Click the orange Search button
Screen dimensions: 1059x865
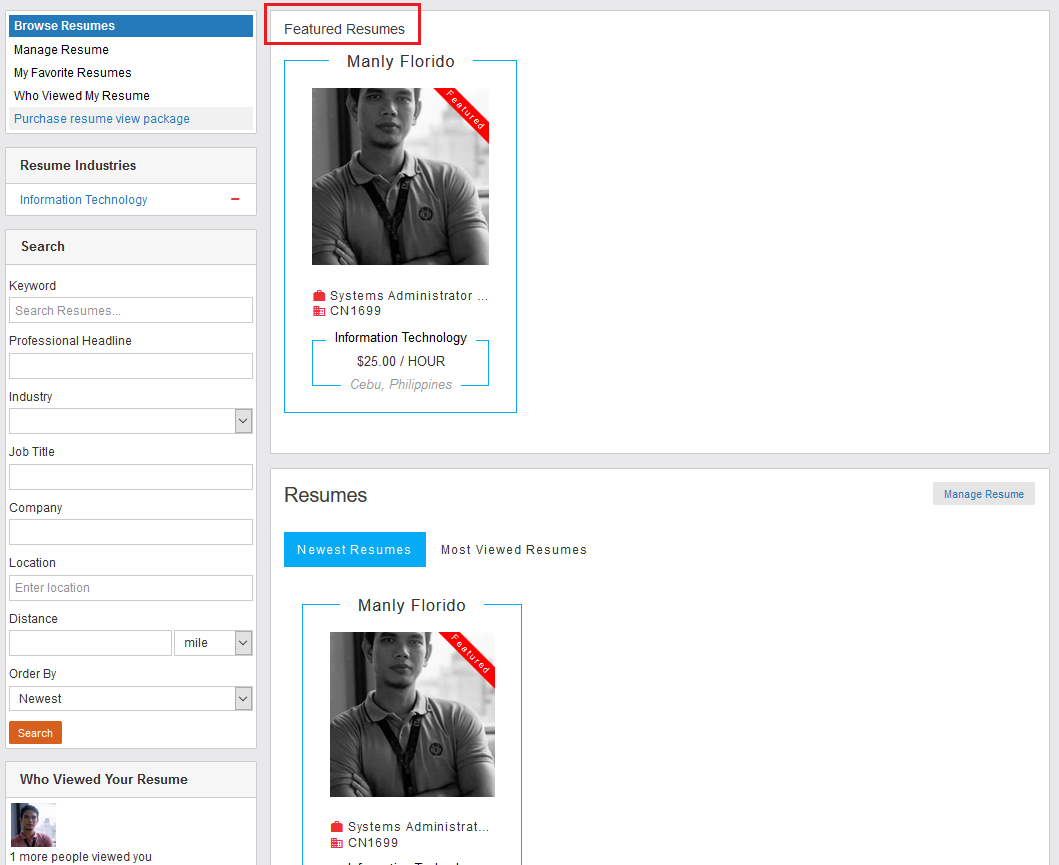tap(35, 733)
